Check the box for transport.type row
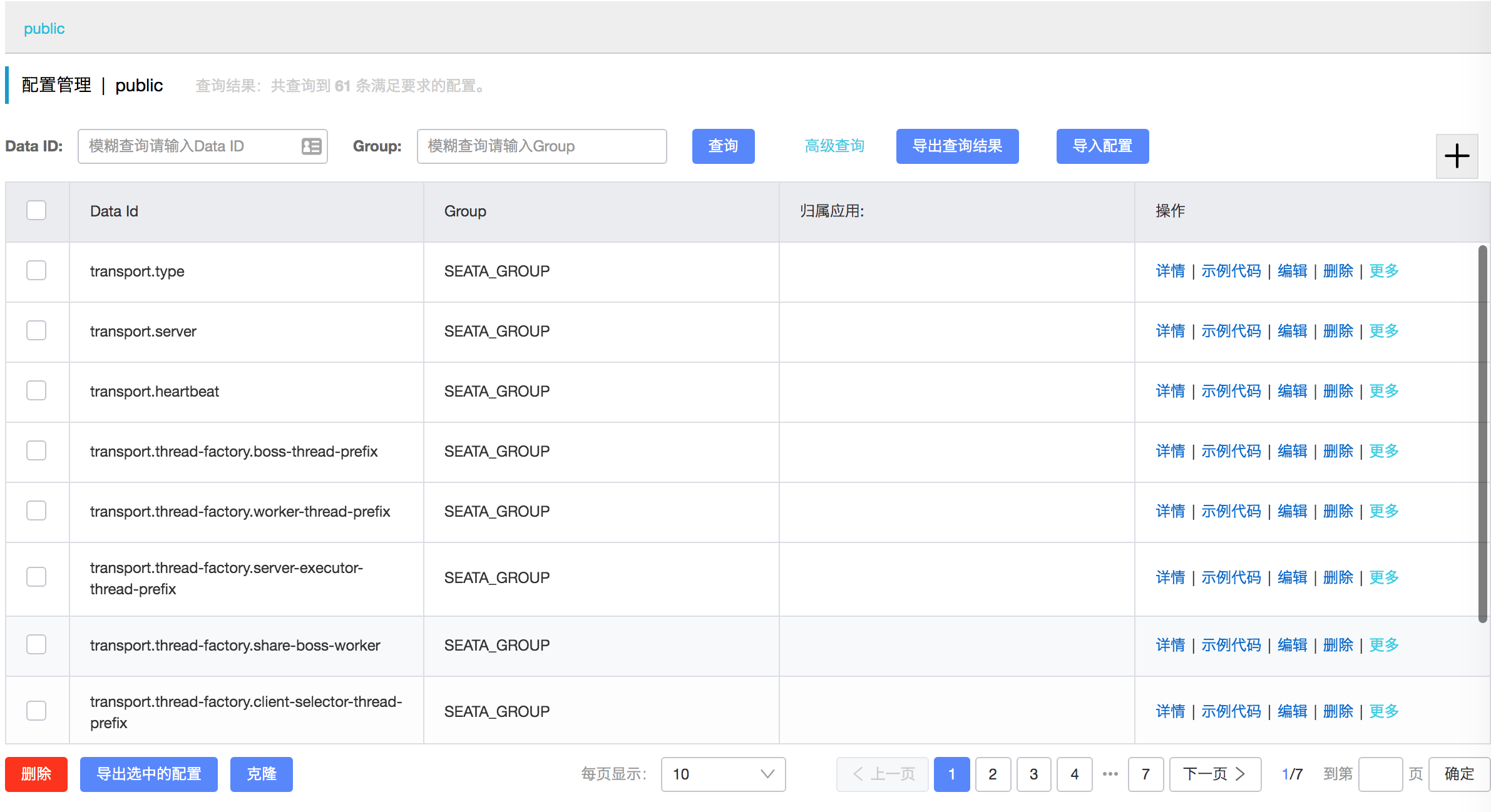1491x812 pixels. [36, 270]
